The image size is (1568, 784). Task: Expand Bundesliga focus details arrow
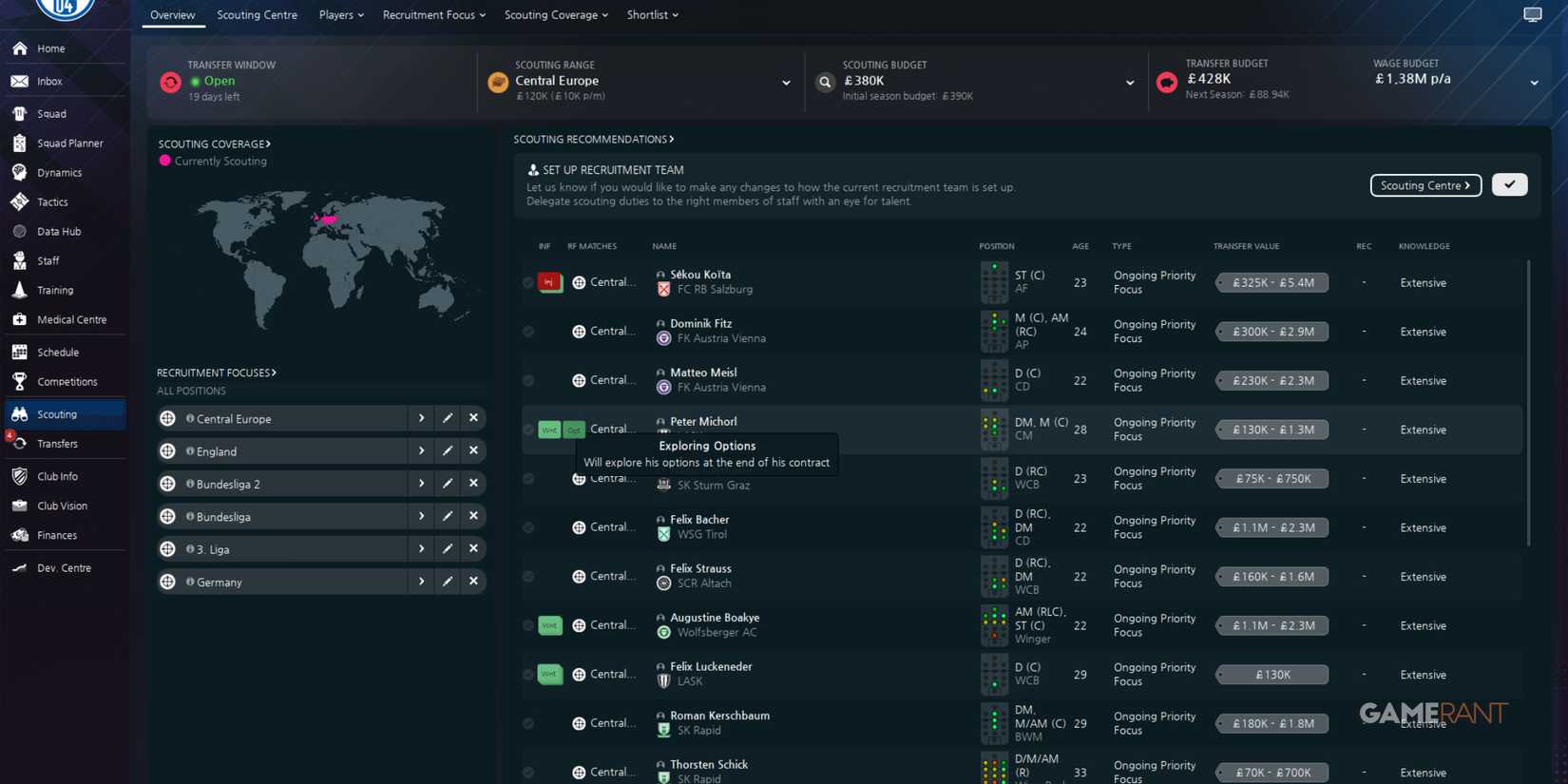pos(421,516)
